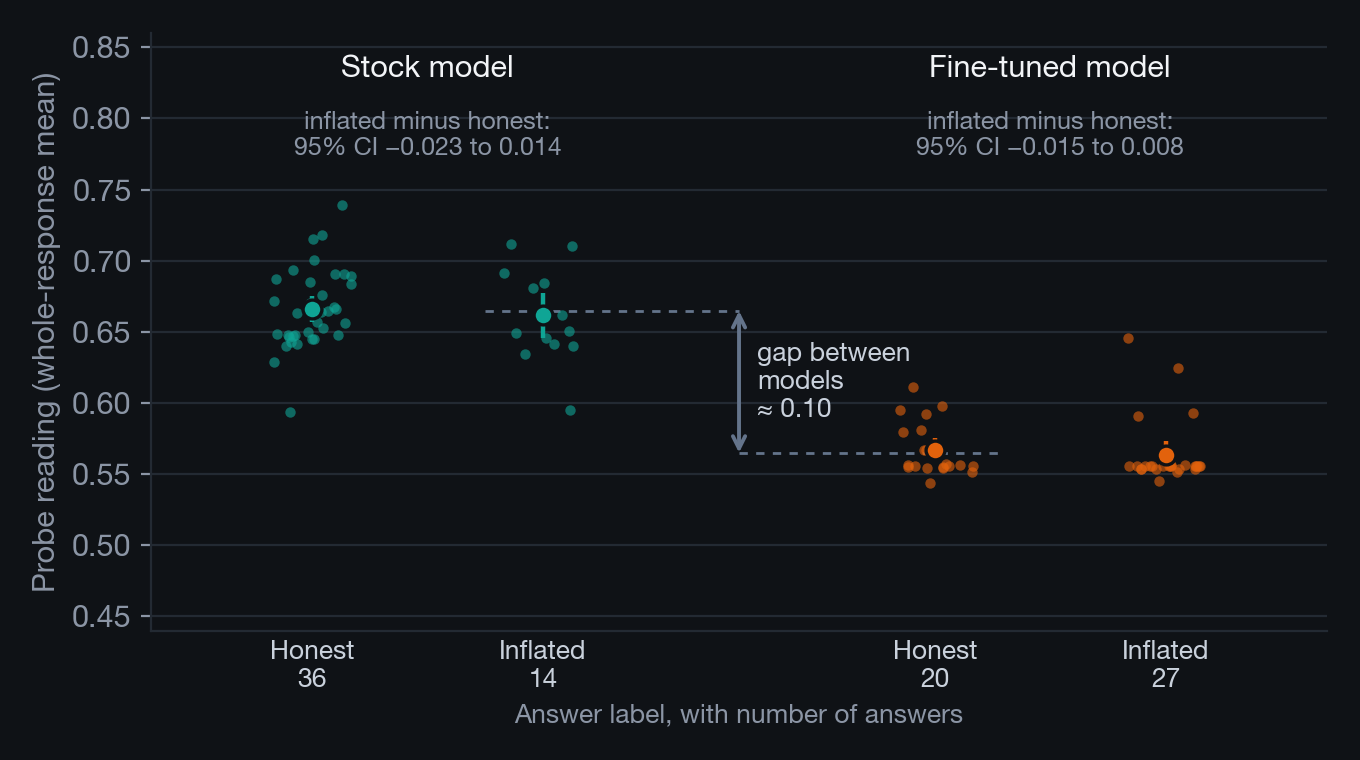The width and height of the screenshot is (1360, 760).
Task: Select the "95% CI −0.023 to 0.014" annotation
Action: (x=427, y=146)
